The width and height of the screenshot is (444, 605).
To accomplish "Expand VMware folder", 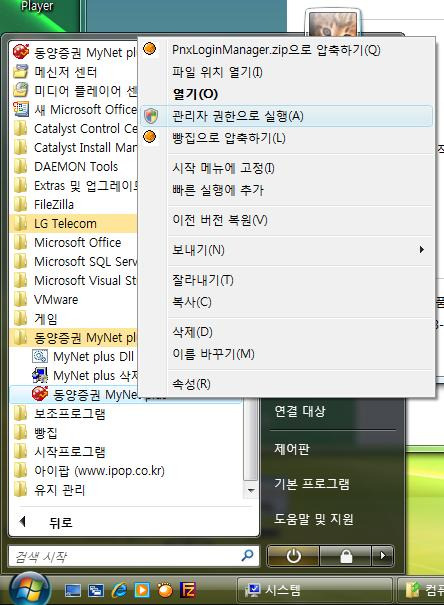I will click(x=73, y=299).
